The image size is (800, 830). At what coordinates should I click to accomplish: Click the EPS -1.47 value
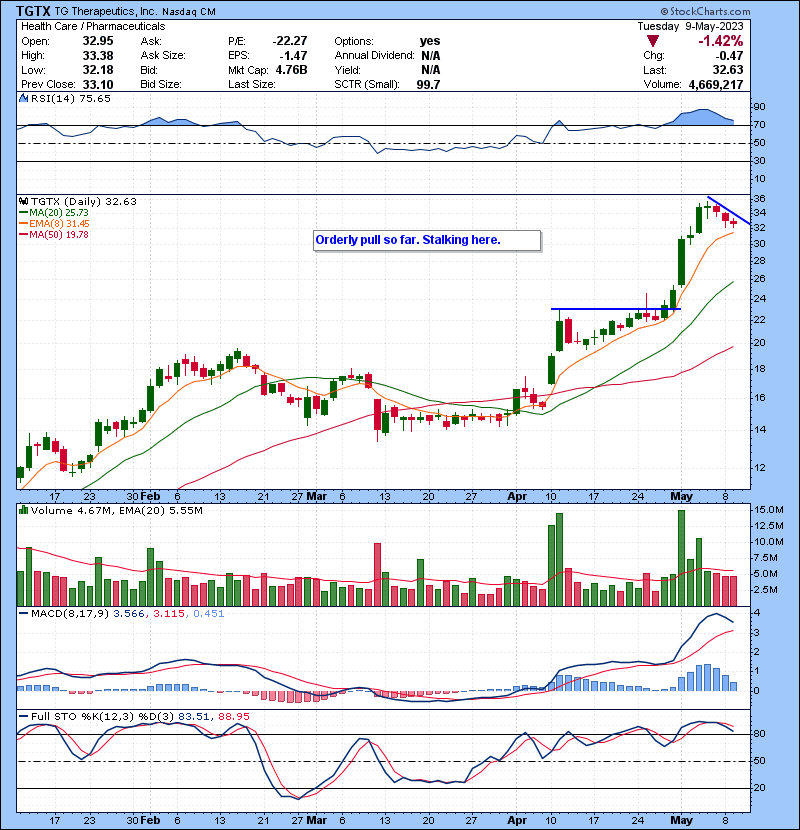[x=294, y=56]
